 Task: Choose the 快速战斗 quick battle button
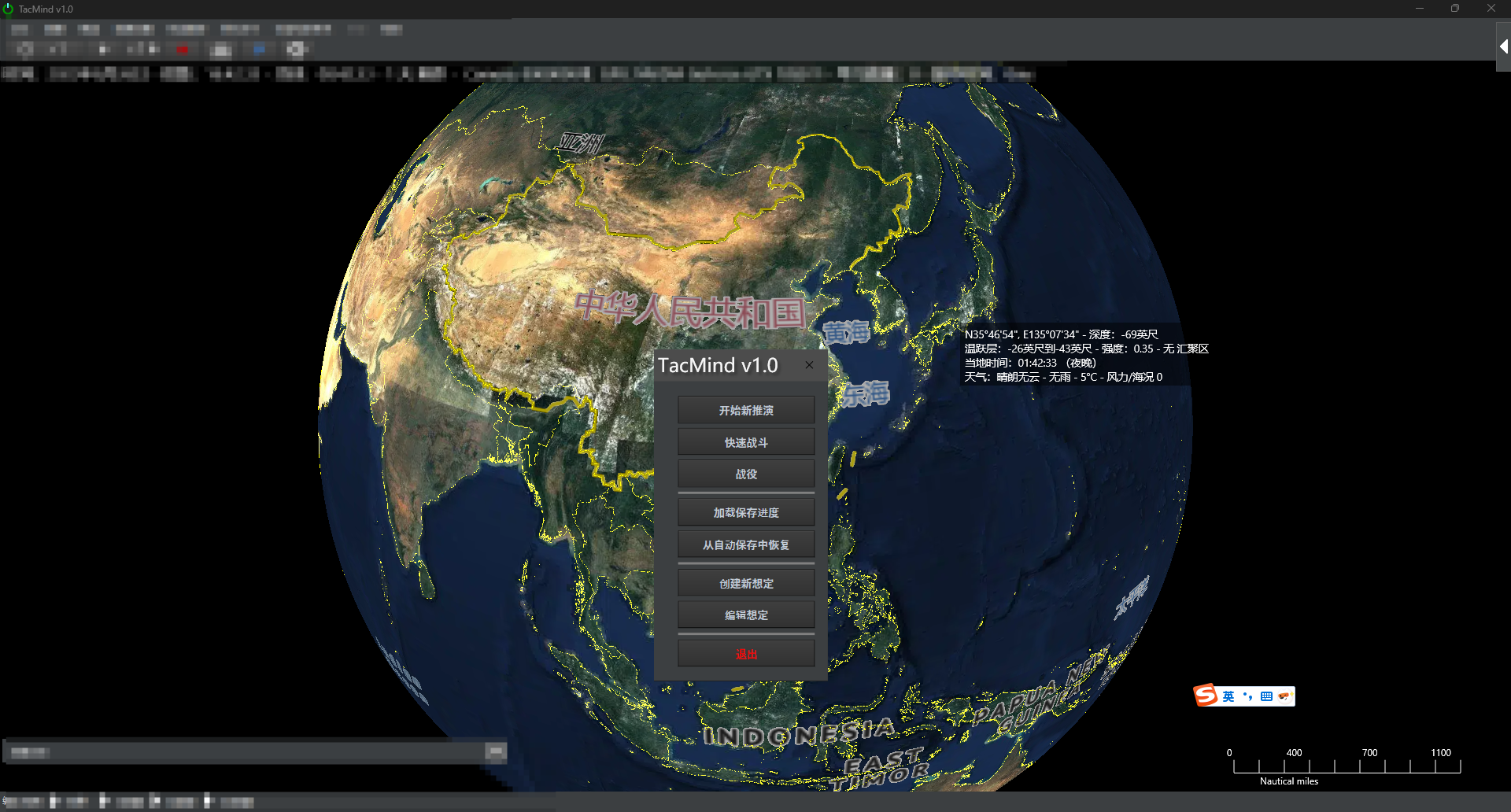[x=746, y=442]
